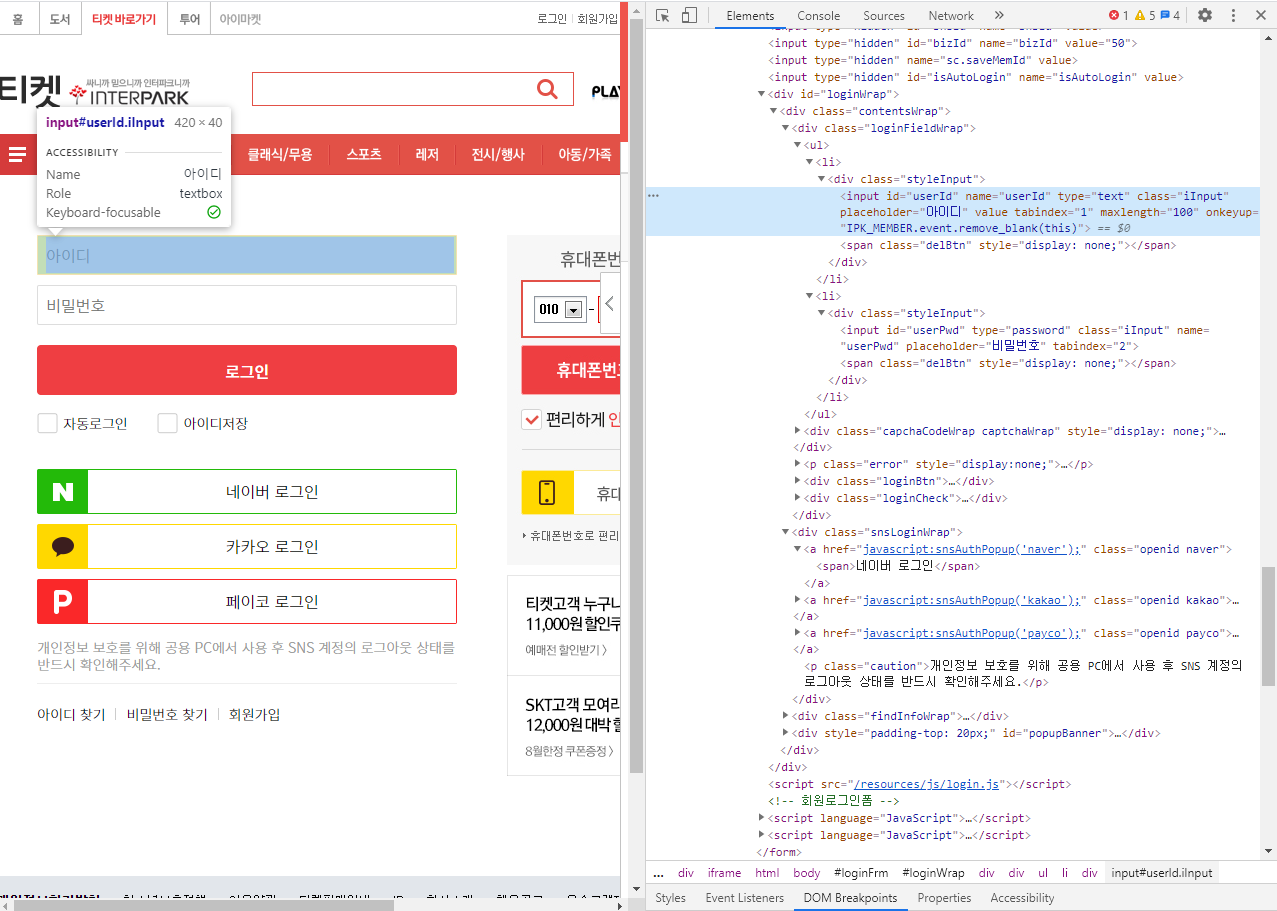Click the 카카오 로그인 button
The height and width of the screenshot is (911, 1277).
click(x=247, y=547)
